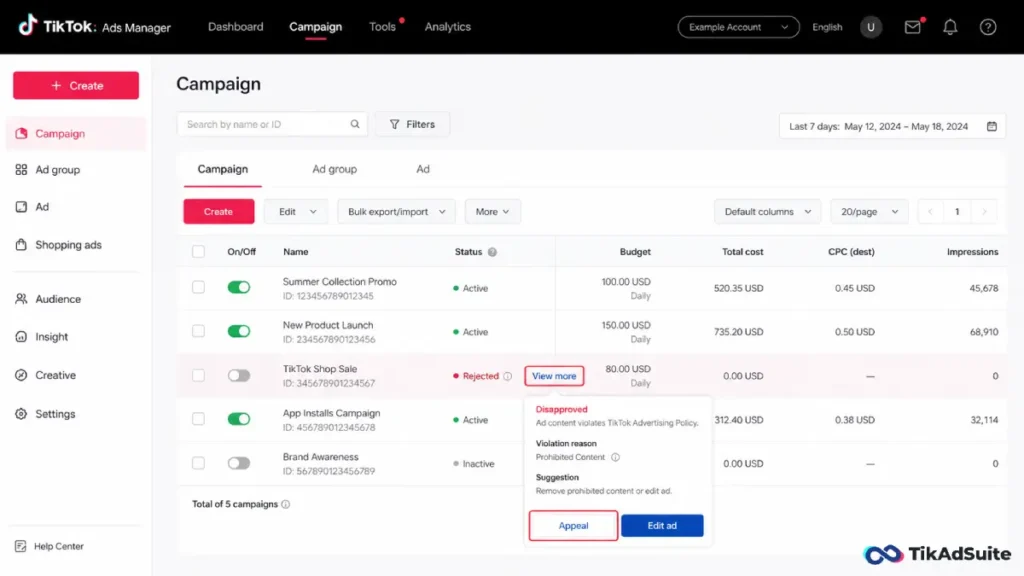Click the App Installs Campaign name
Viewport: 1024px width, 576px height.
tap(331, 413)
